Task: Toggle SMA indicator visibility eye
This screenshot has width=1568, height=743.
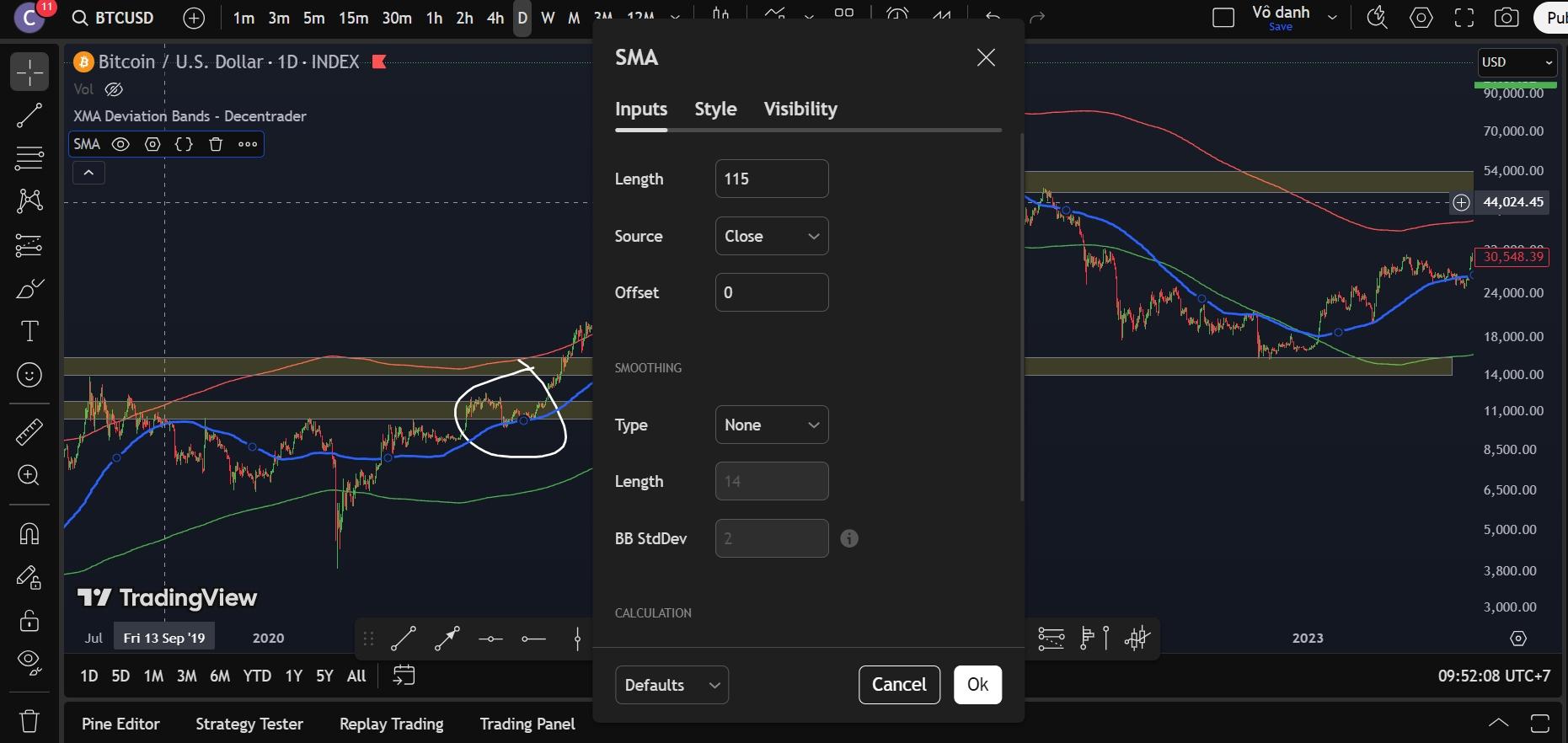Action: point(120,144)
